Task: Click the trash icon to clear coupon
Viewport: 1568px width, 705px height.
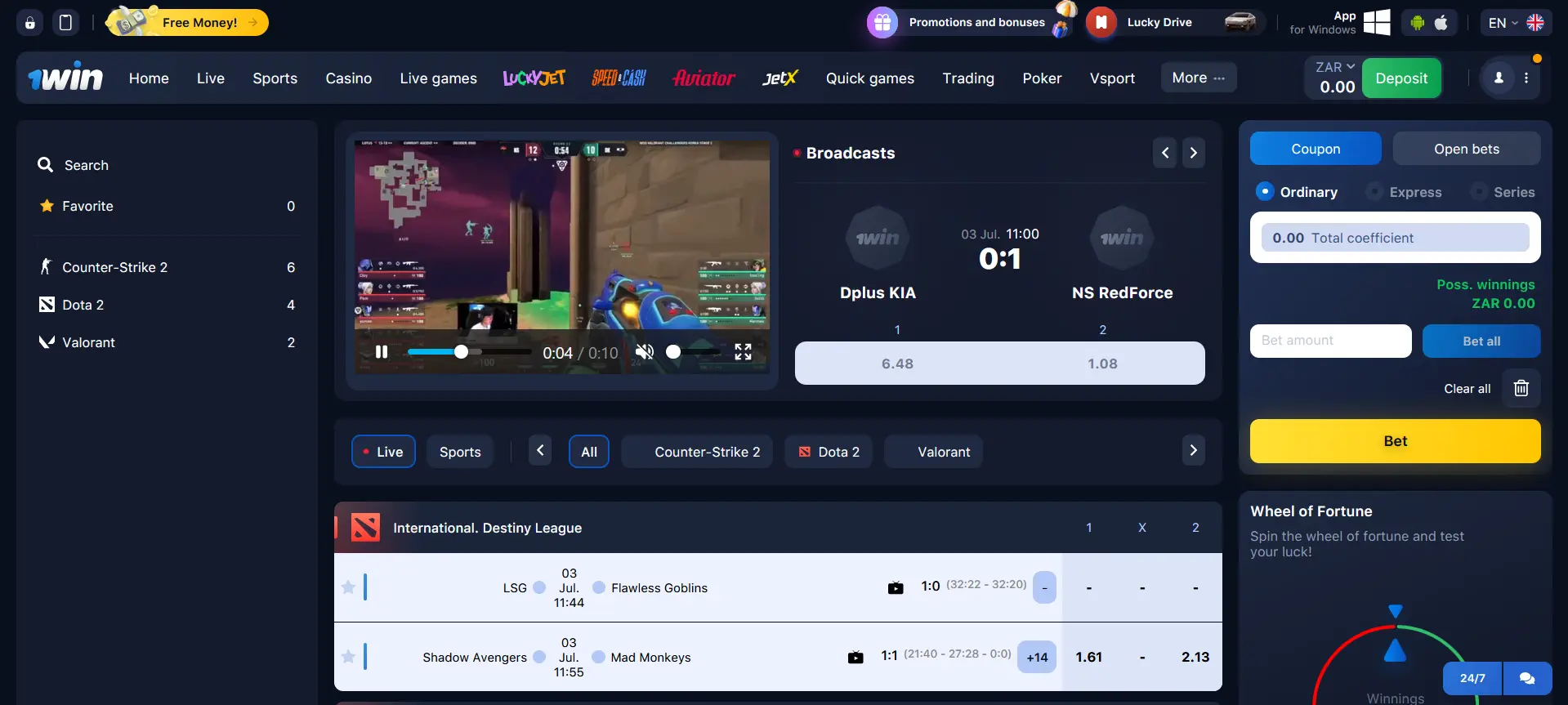Action: pyautogui.click(x=1521, y=389)
